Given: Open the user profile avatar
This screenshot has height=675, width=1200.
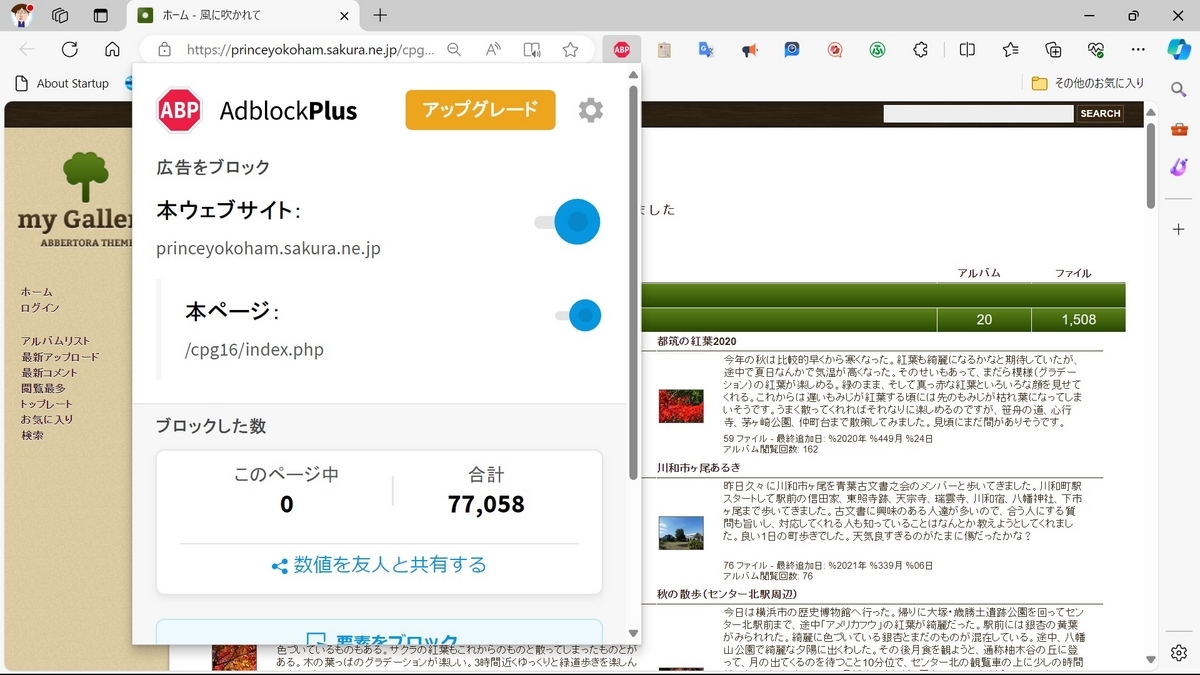Looking at the screenshot, I should point(21,15).
